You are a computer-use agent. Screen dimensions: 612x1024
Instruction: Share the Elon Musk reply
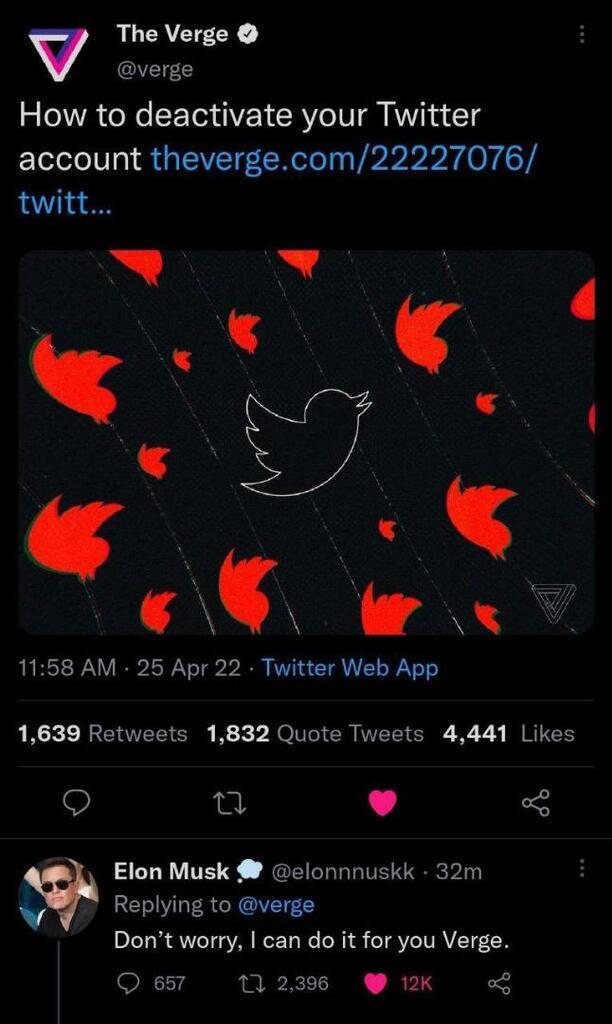[x=499, y=983]
